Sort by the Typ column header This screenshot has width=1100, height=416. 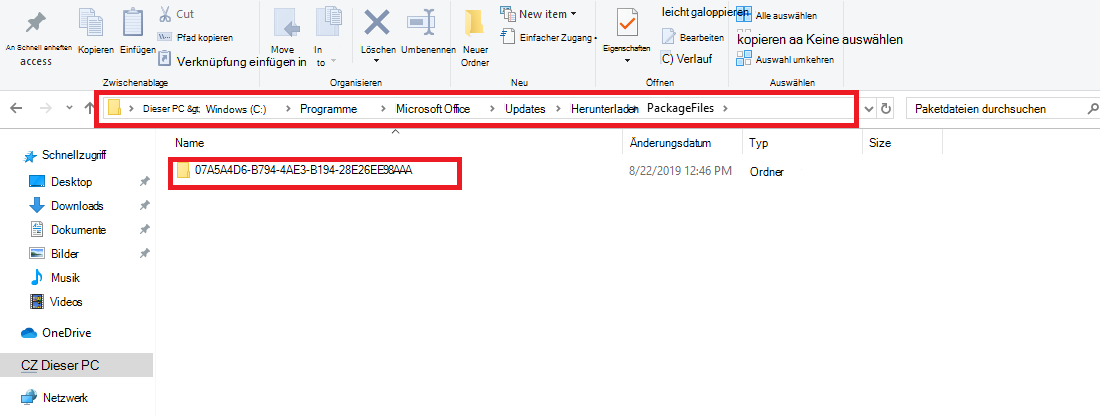point(758,142)
